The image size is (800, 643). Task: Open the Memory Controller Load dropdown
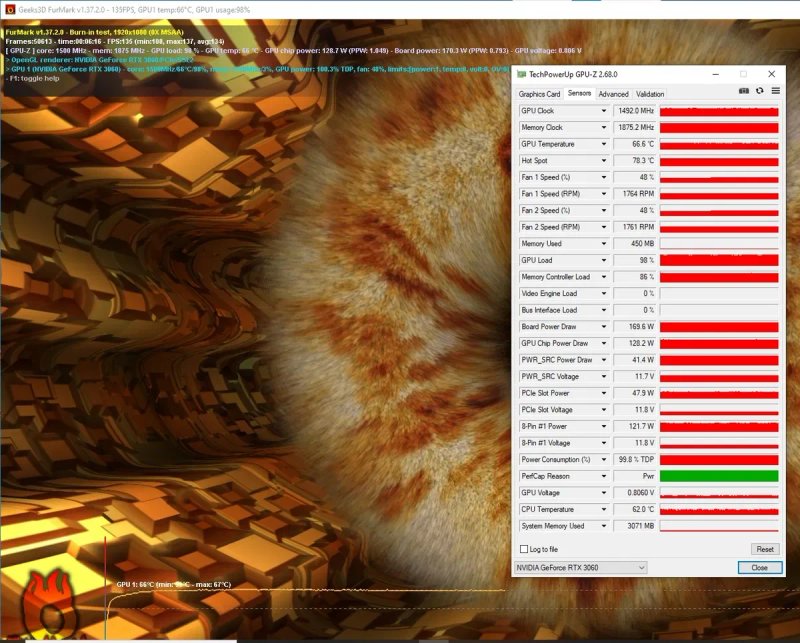point(604,277)
